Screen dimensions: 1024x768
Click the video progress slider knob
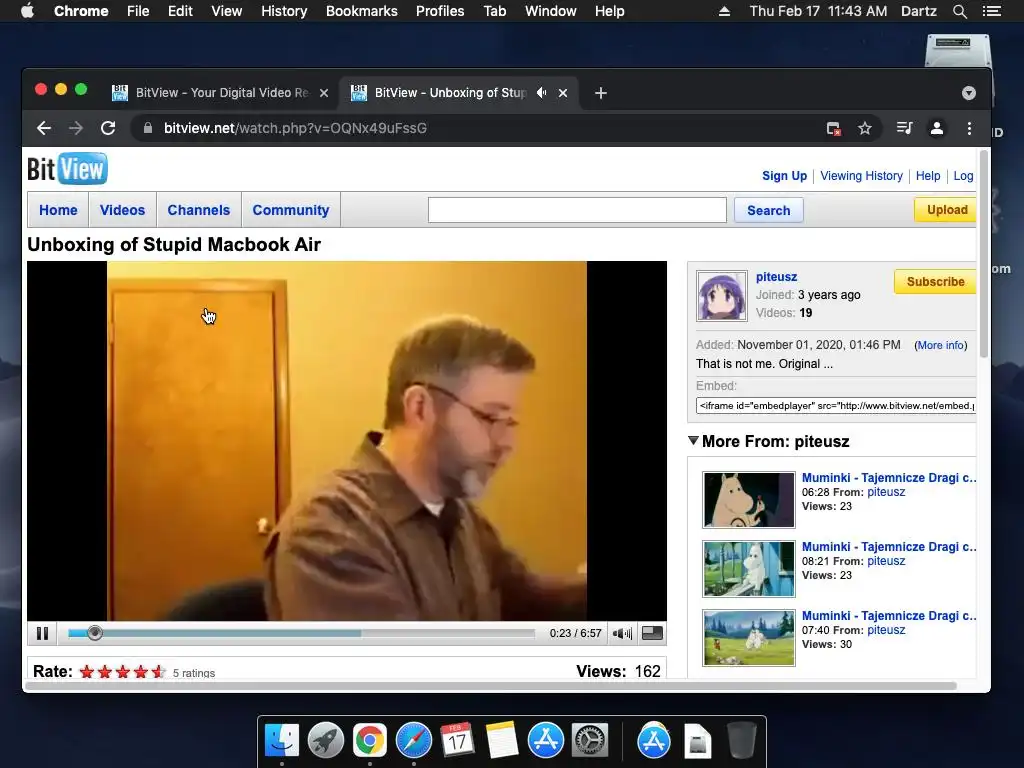[95, 633]
